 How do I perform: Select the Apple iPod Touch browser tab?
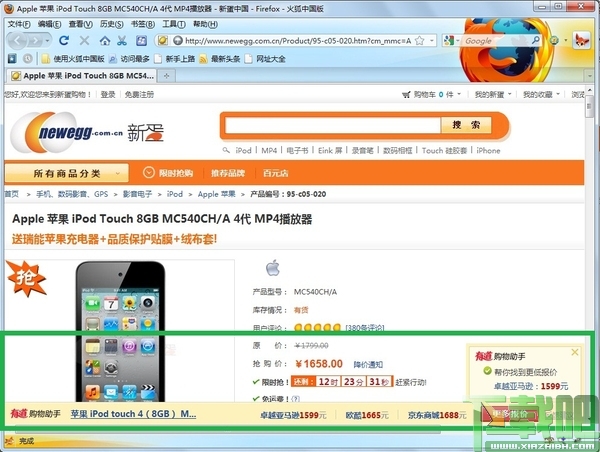click(83, 75)
